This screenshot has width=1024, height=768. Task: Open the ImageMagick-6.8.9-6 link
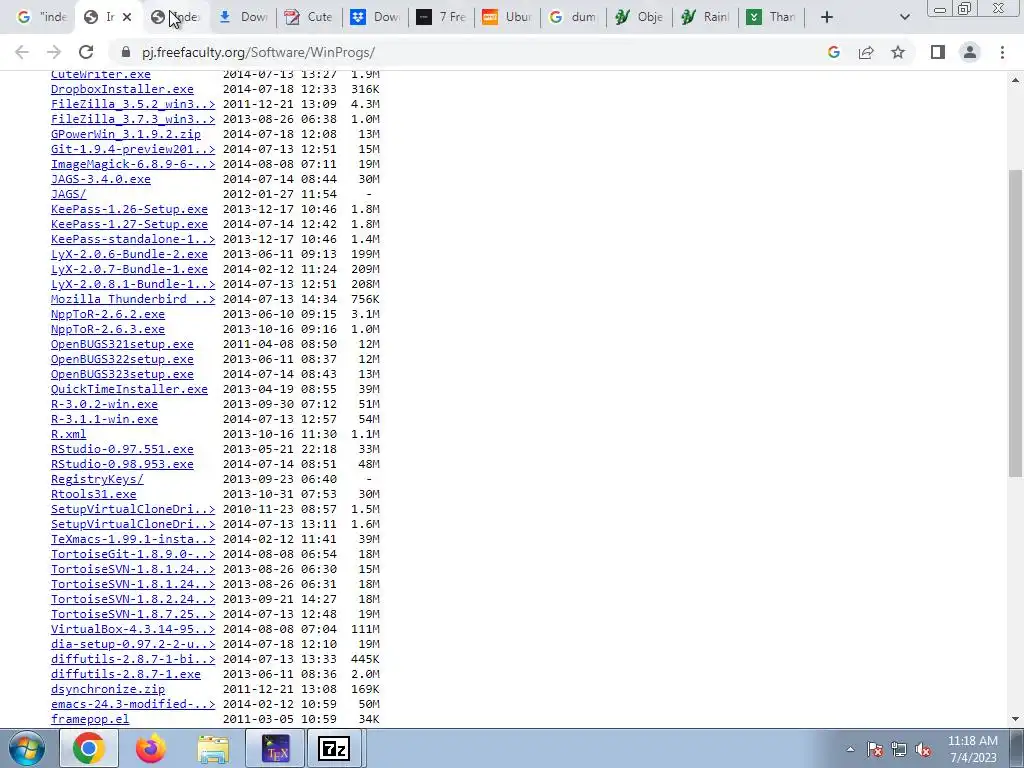point(133,164)
